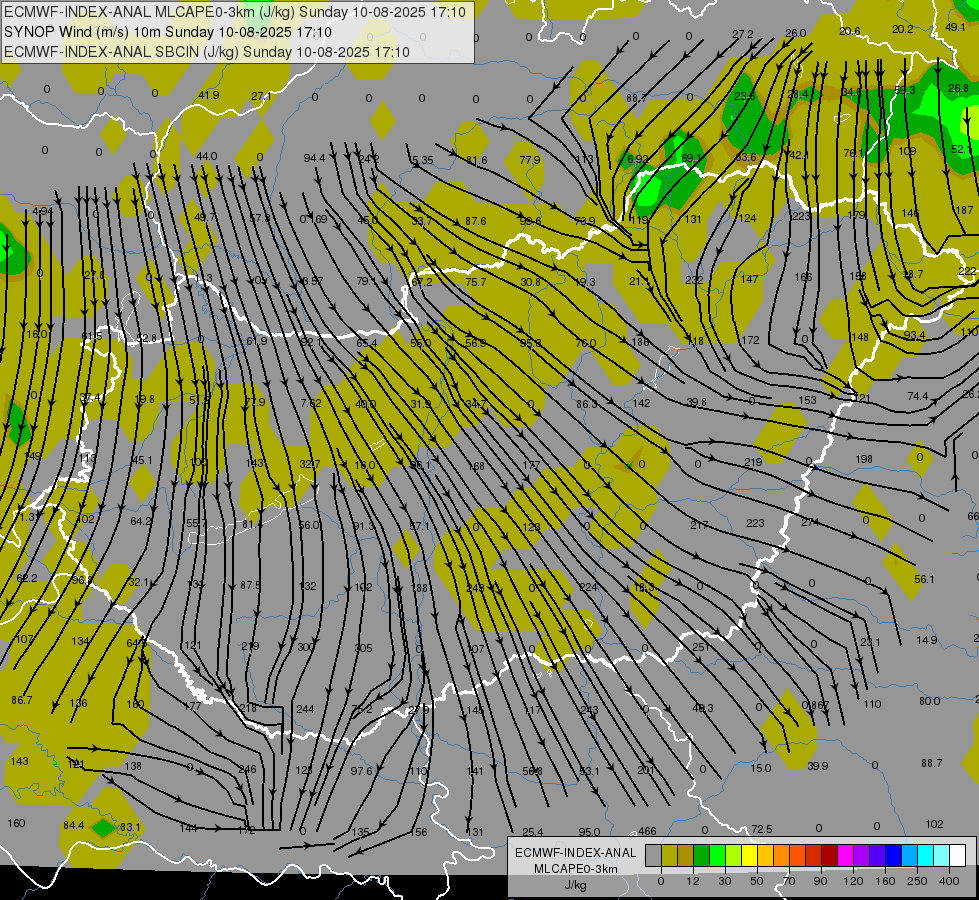Click the legend tick label 50
The image size is (979, 900).
click(757, 881)
